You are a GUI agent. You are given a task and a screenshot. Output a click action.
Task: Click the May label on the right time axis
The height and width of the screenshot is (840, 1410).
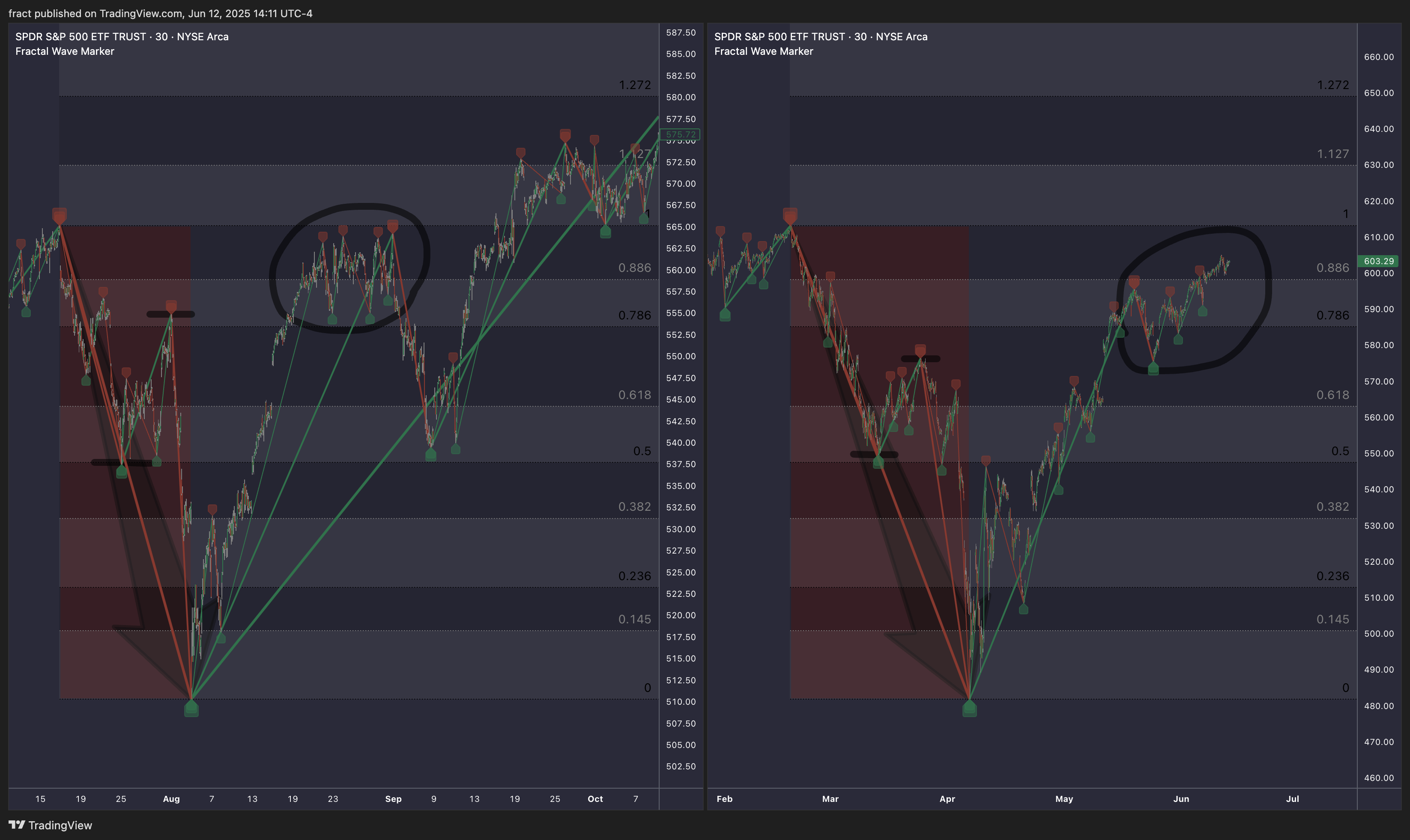click(x=1064, y=798)
